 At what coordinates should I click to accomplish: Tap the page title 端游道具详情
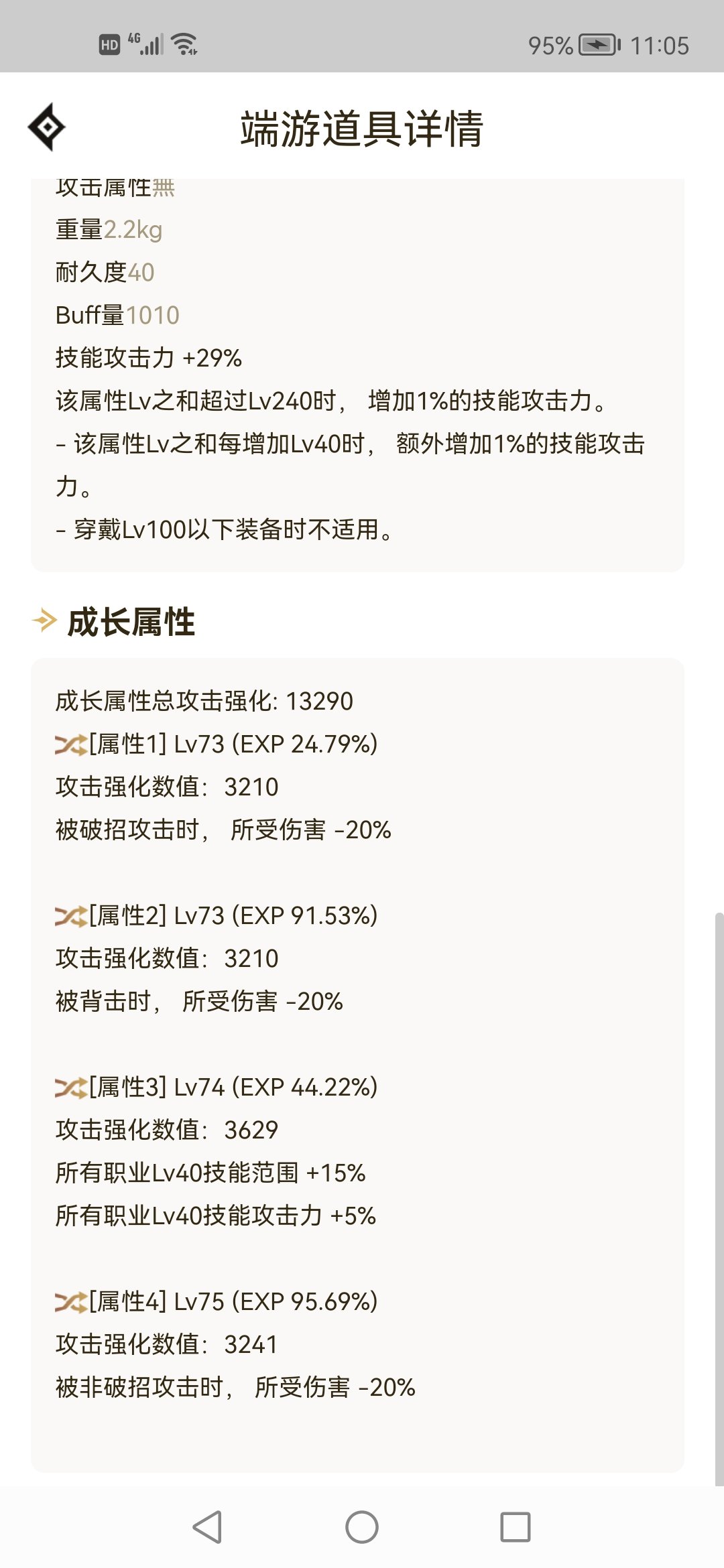(x=362, y=128)
